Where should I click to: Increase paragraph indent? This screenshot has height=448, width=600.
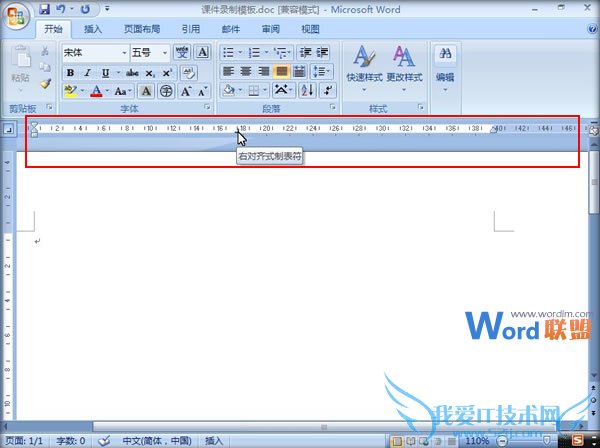coord(323,52)
